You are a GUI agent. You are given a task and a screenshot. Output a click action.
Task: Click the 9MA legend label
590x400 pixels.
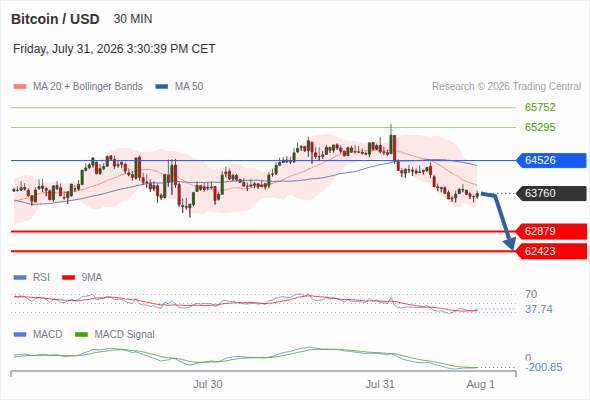(92, 277)
